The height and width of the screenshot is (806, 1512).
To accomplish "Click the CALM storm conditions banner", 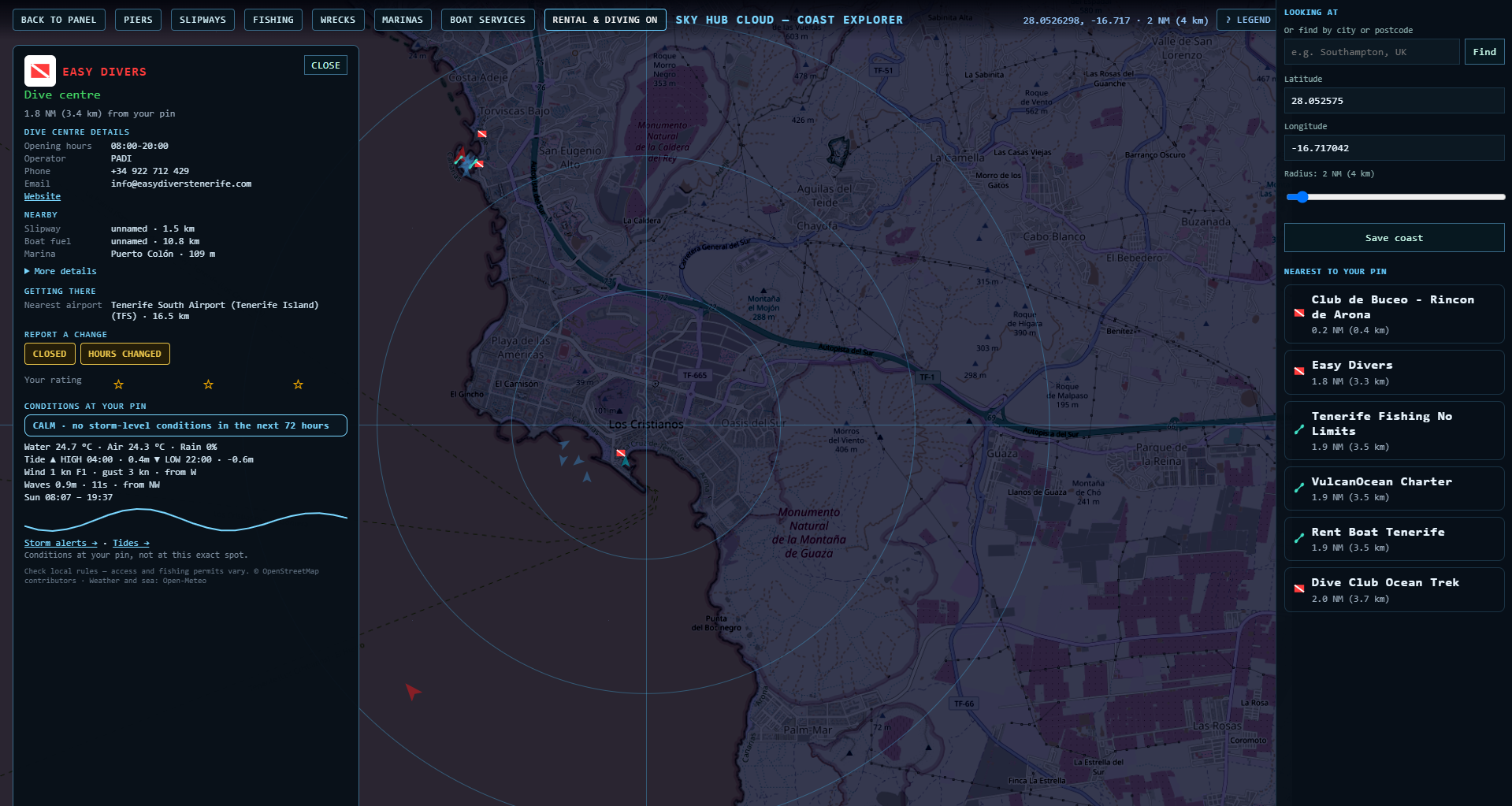I will click(186, 425).
